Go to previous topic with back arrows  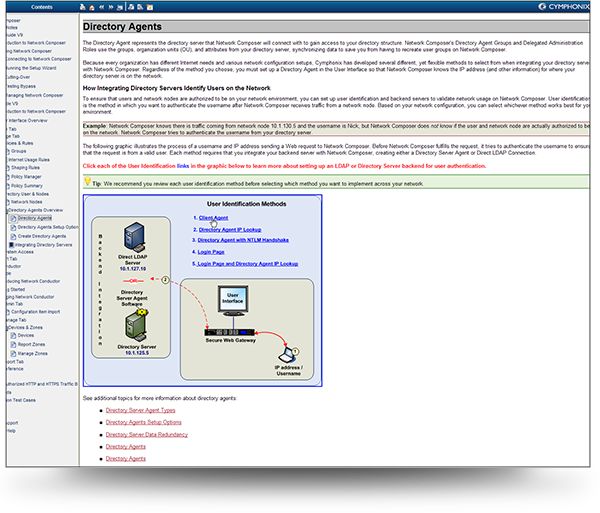101,7
